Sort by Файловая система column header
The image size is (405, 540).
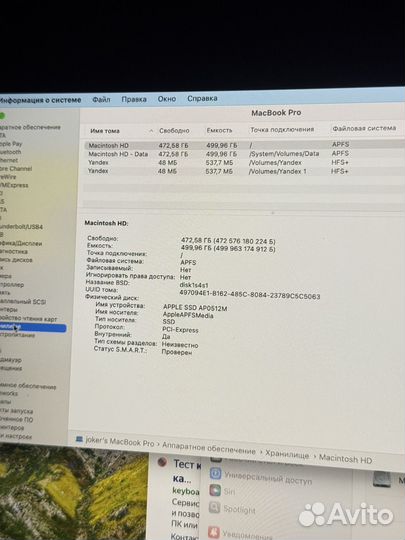pos(364,128)
